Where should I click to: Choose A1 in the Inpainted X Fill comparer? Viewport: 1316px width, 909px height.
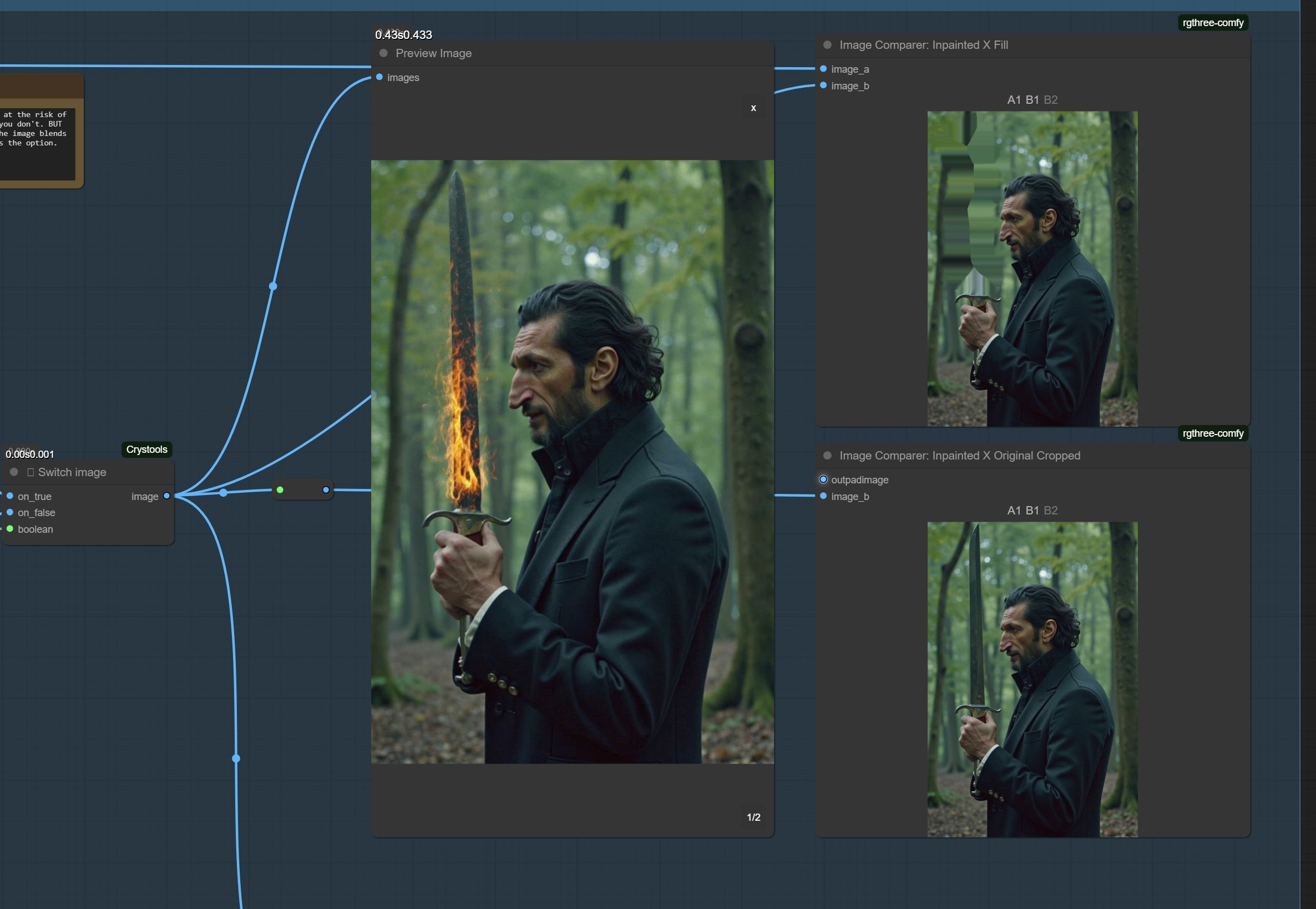click(x=1014, y=100)
